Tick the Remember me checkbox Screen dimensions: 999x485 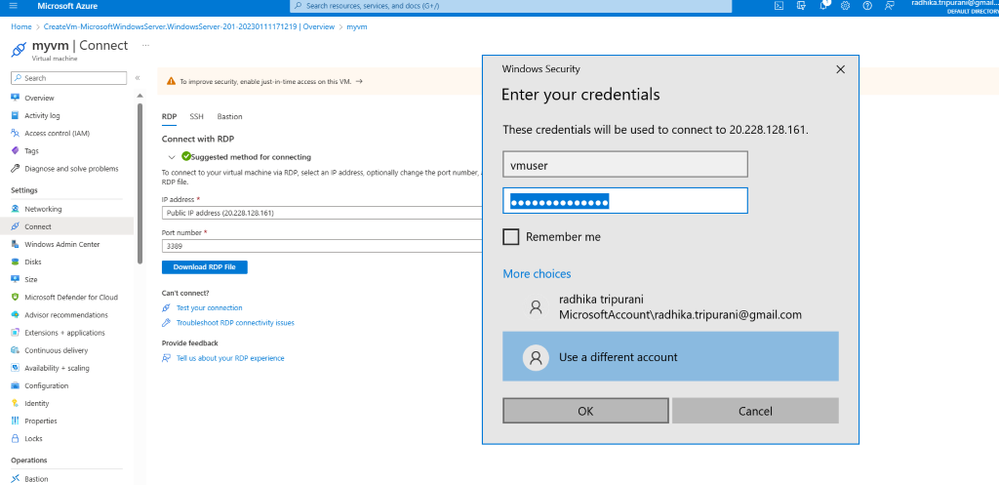point(511,237)
